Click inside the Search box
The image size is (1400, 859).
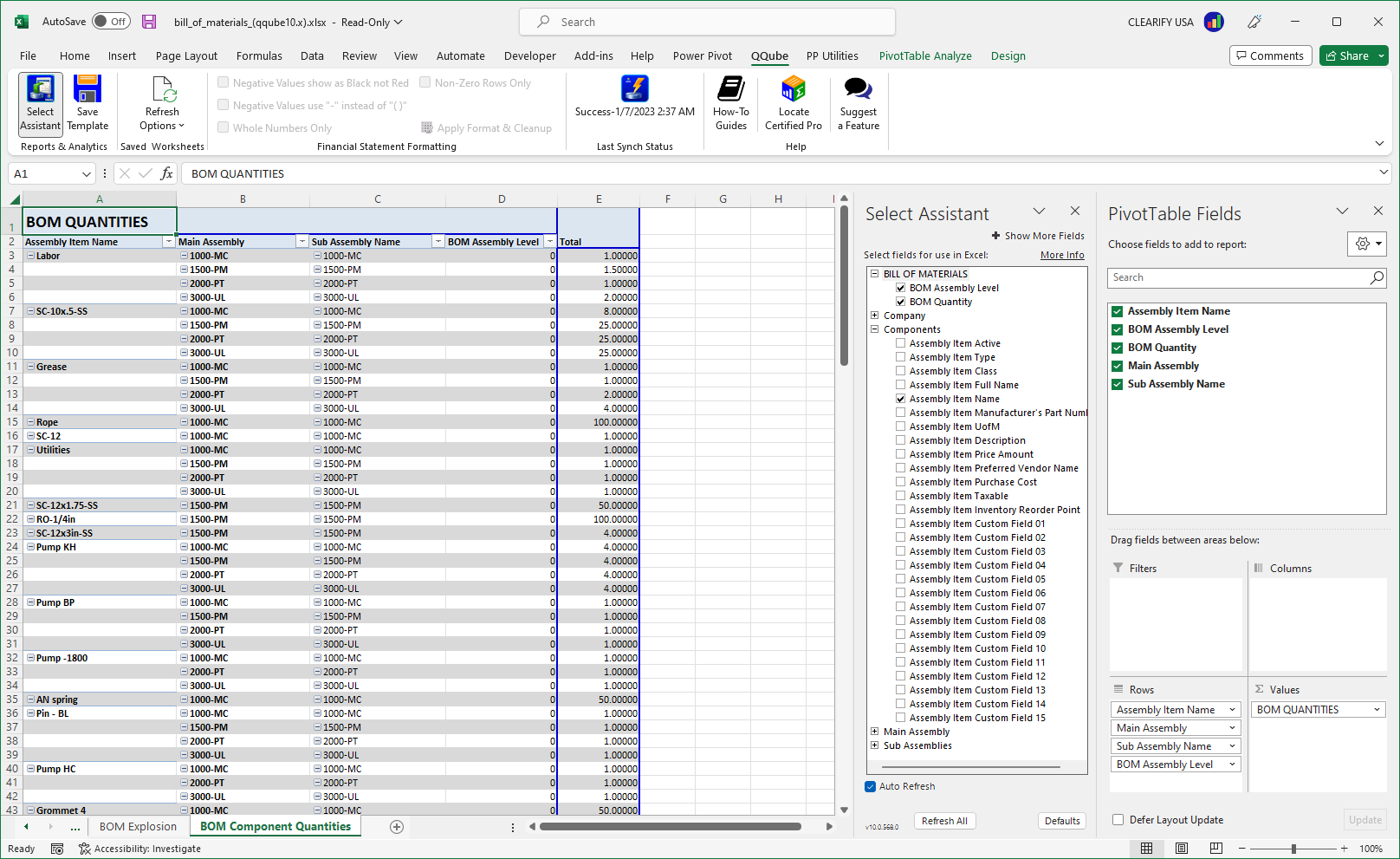(706, 21)
